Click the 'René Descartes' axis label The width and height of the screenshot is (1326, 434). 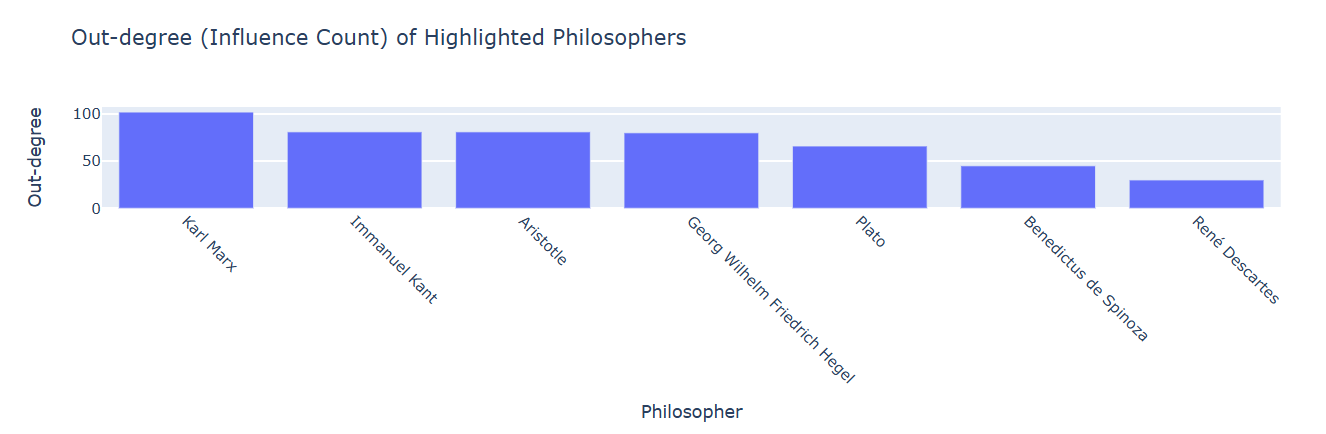point(1235,260)
